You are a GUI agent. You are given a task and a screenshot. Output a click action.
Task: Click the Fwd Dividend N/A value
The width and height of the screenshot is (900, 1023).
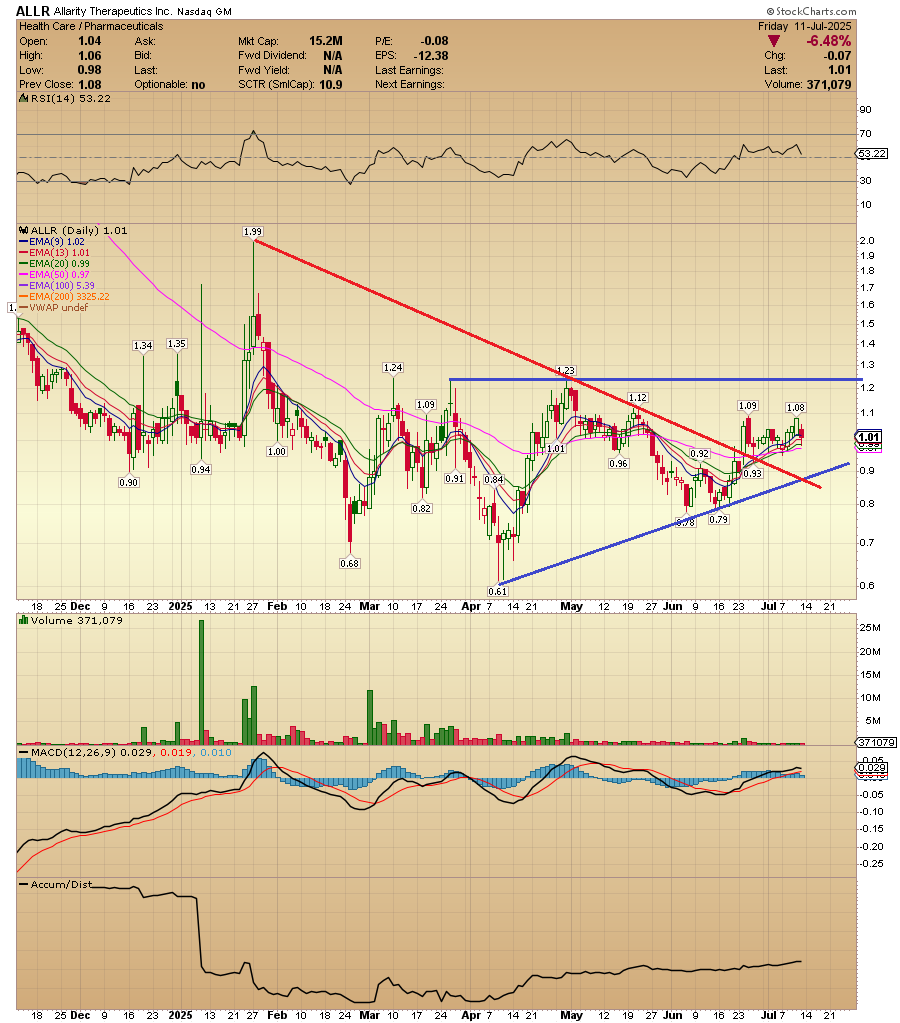click(332, 55)
